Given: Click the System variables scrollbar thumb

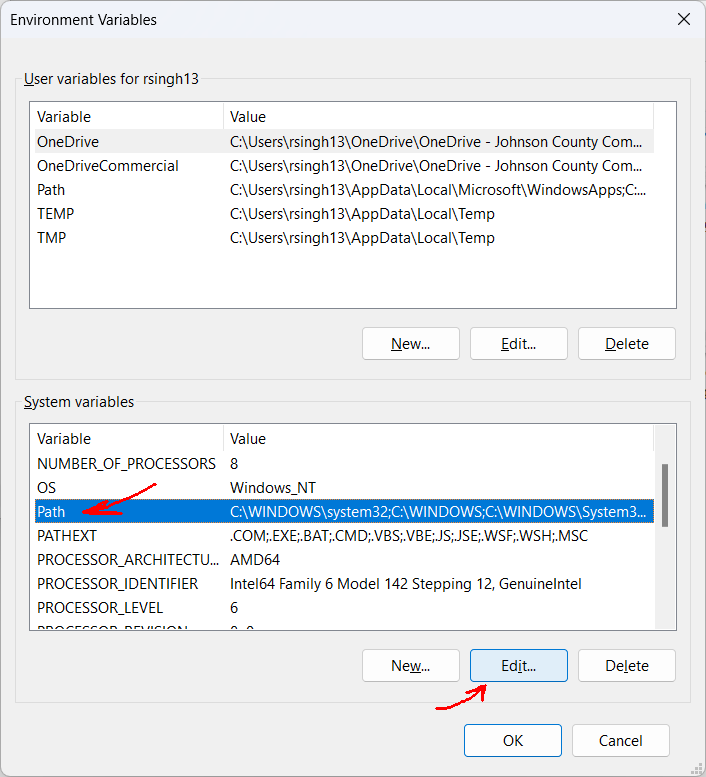Looking at the screenshot, I should pyautogui.click(x=665, y=495).
